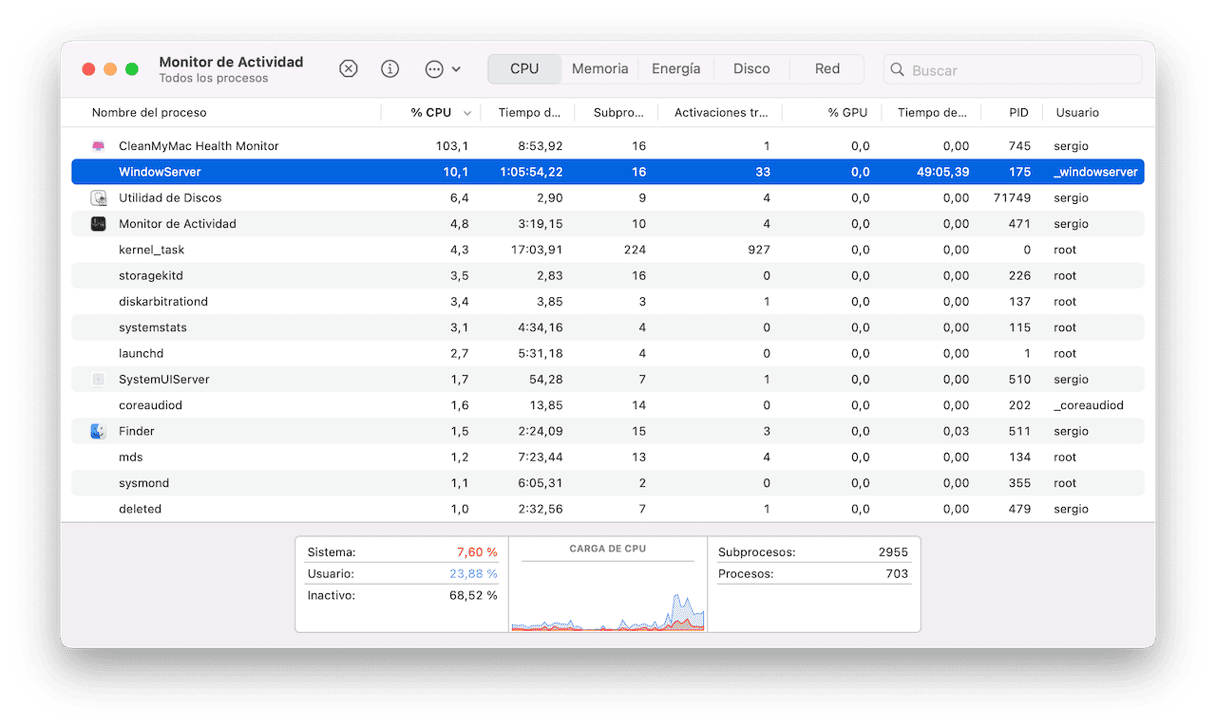This screenshot has width=1216, height=728.
Task: Select the storagekitd process
Action: point(151,276)
